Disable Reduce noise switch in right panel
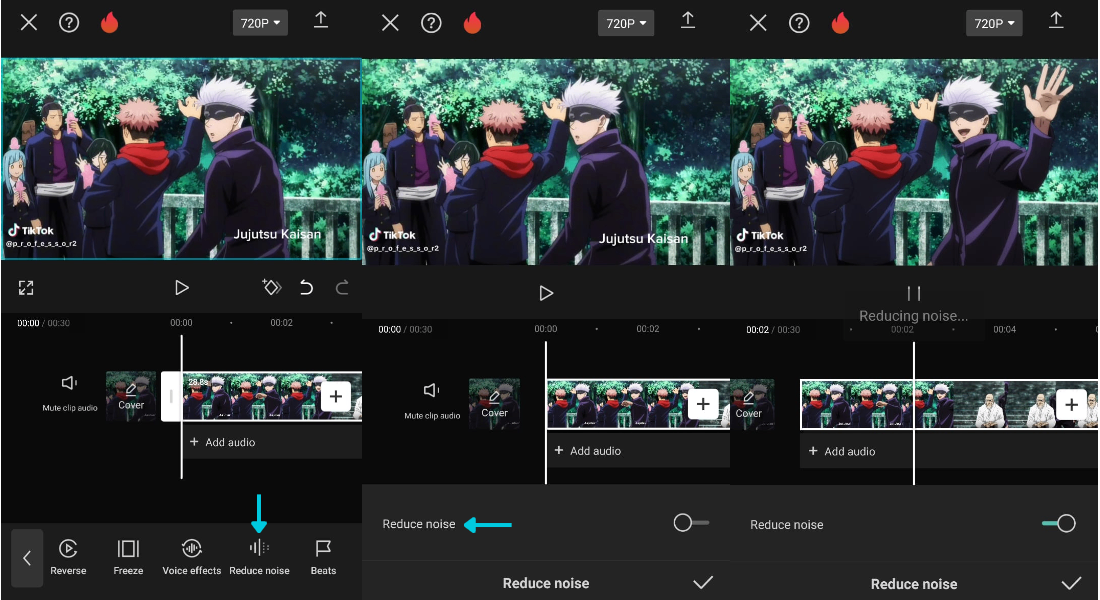 coord(1059,524)
